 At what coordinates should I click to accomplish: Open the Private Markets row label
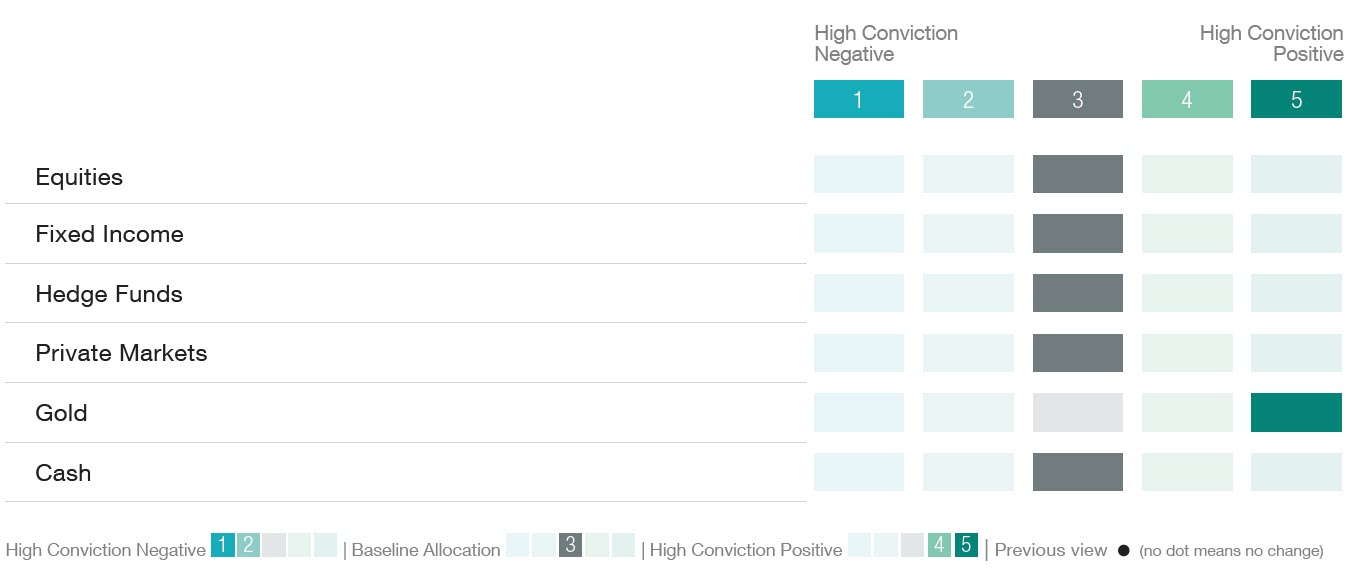click(x=121, y=353)
